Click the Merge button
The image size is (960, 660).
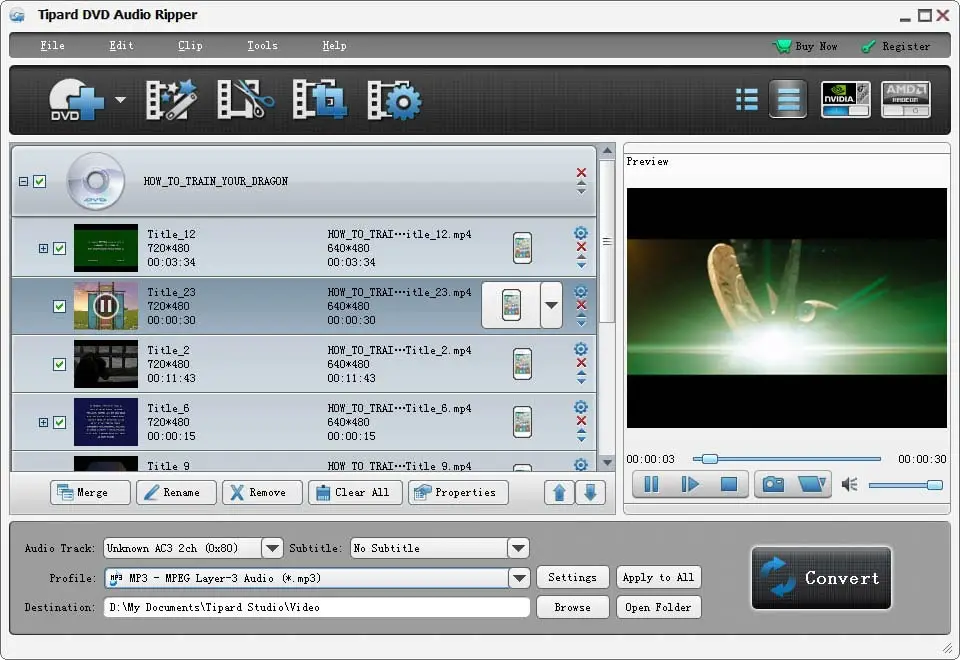(x=90, y=492)
